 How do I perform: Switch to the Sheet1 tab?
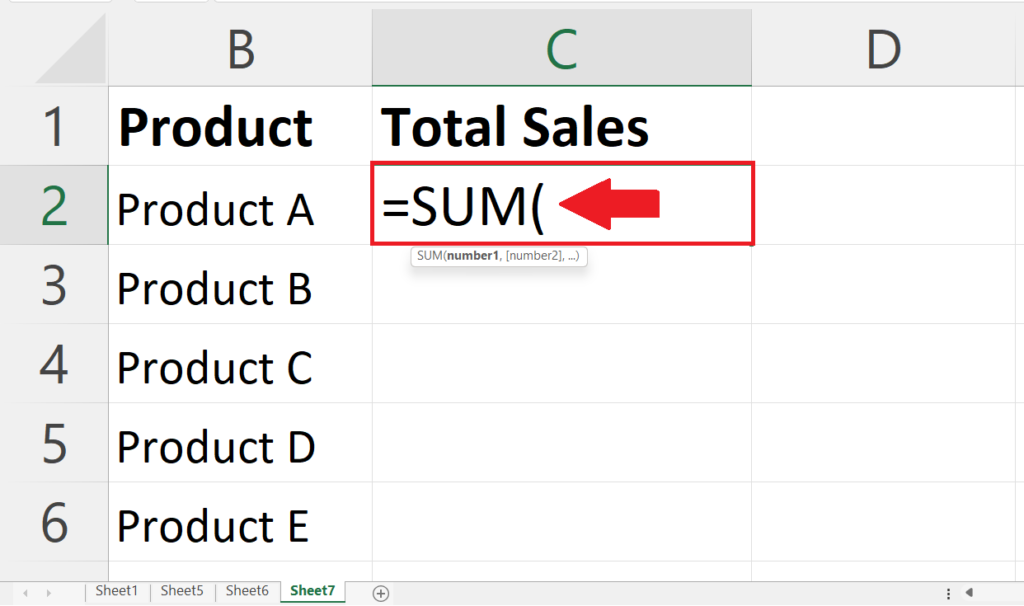(117, 591)
